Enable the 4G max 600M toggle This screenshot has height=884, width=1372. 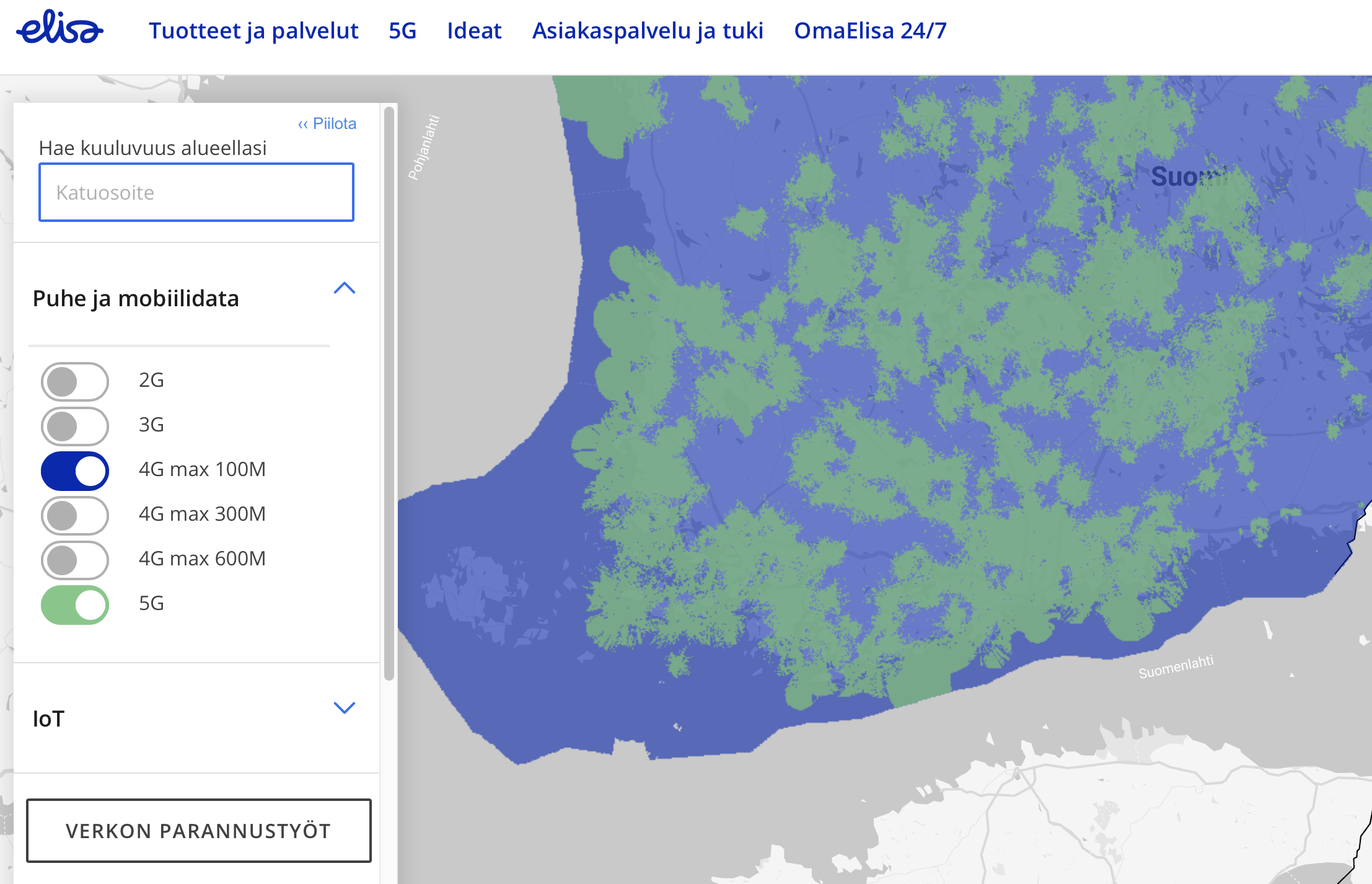74,560
